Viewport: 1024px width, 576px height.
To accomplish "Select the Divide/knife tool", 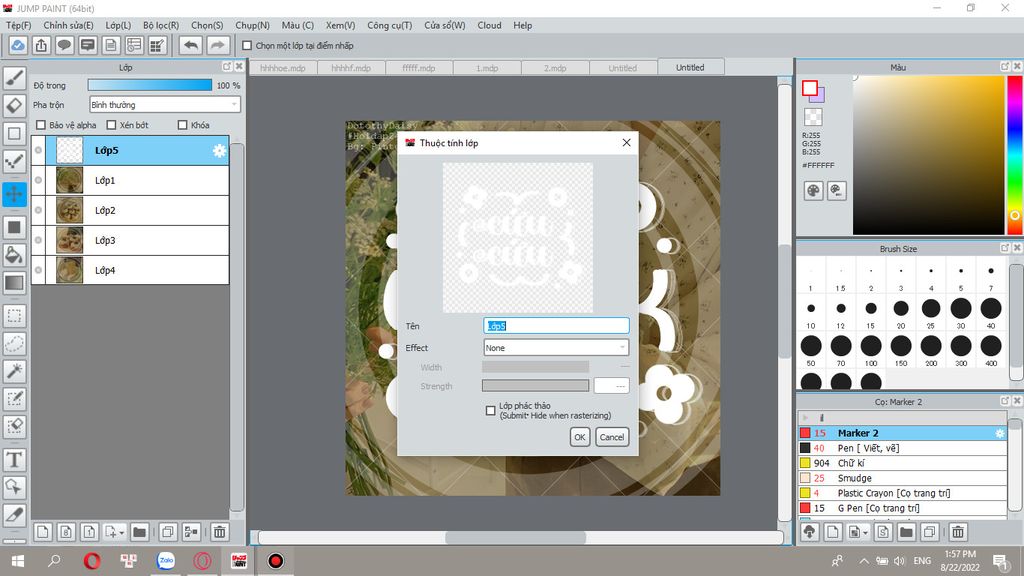I will point(14,515).
